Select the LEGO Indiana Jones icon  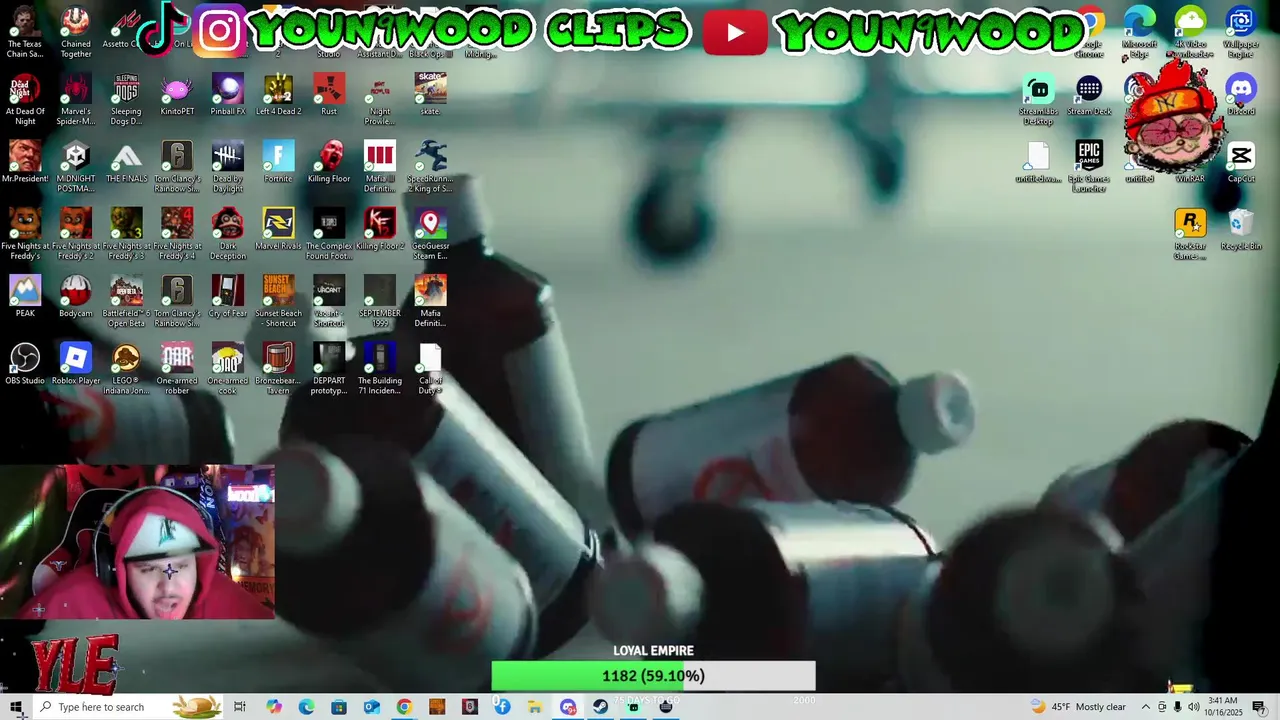coord(126,368)
